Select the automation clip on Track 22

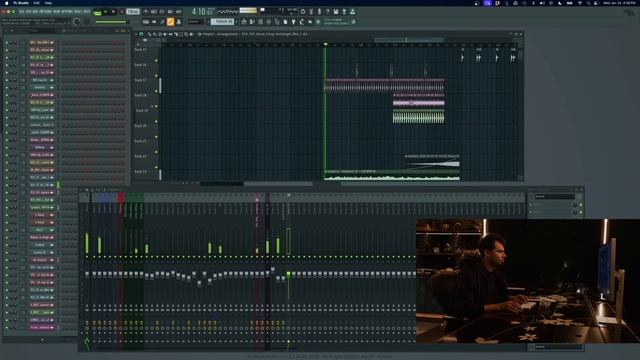coord(432,162)
